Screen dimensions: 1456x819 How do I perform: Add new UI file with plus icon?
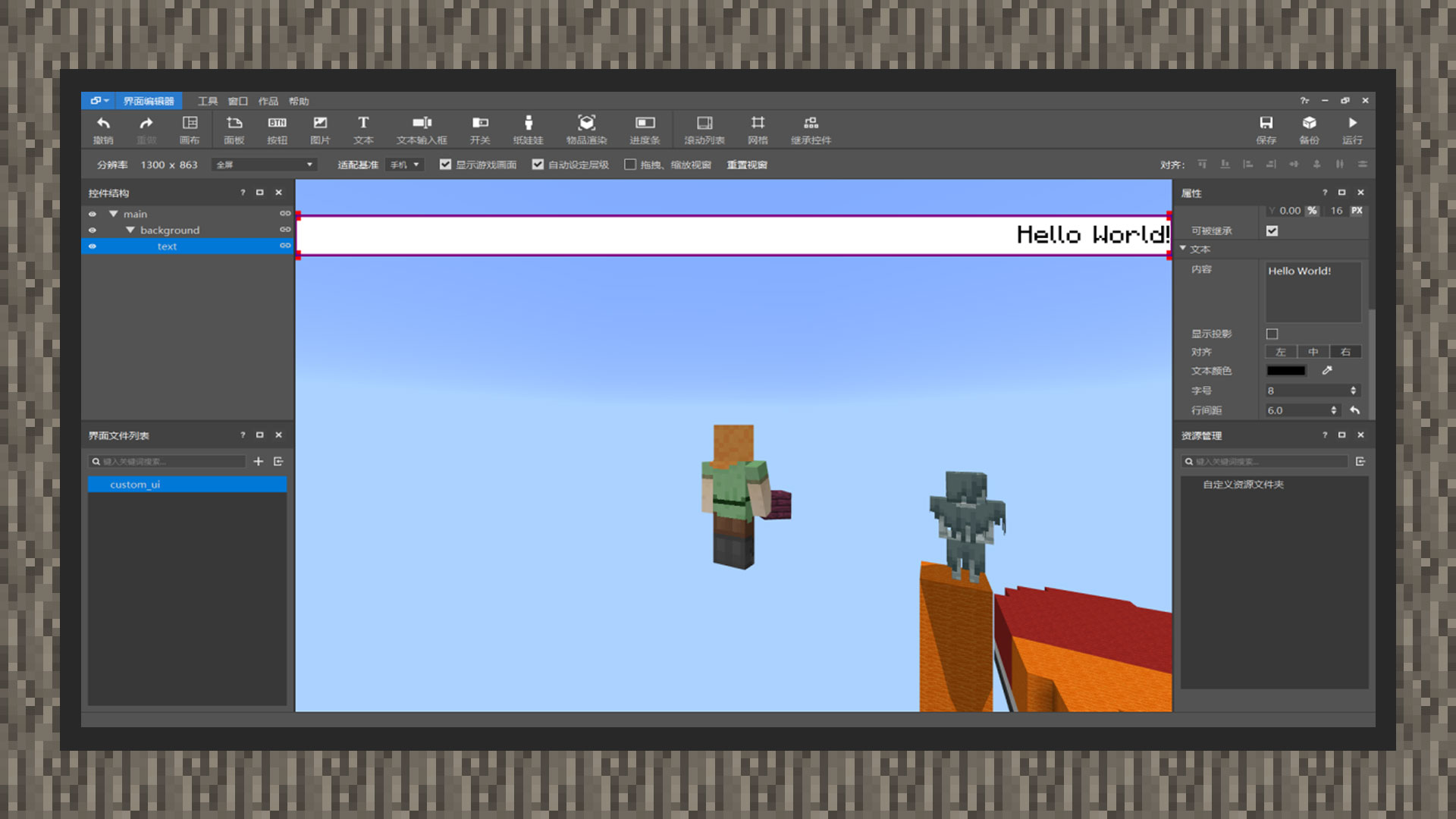(x=258, y=461)
